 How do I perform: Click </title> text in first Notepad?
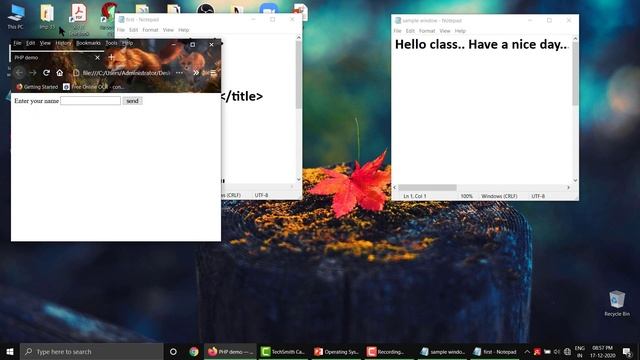point(242,96)
